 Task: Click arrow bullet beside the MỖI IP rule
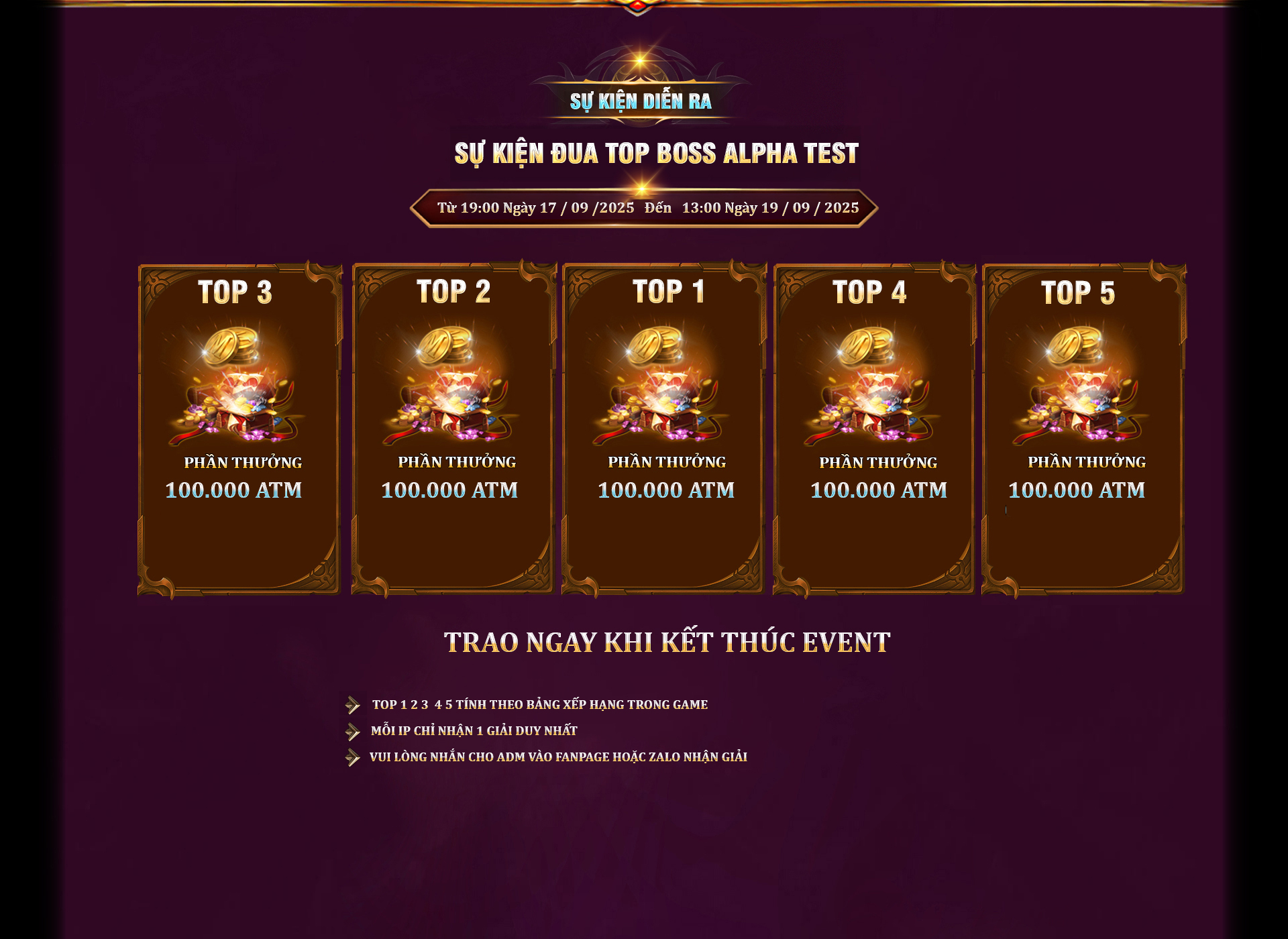[353, 731]
